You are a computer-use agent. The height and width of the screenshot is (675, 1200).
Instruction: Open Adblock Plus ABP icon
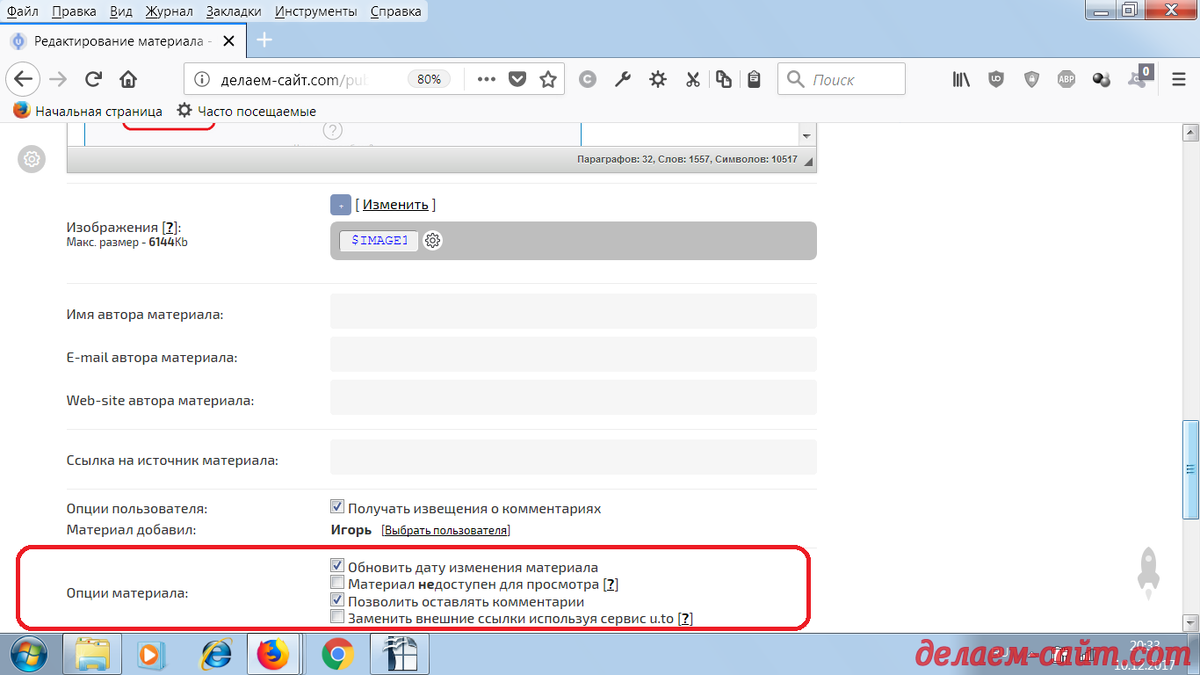[1066, 79]
